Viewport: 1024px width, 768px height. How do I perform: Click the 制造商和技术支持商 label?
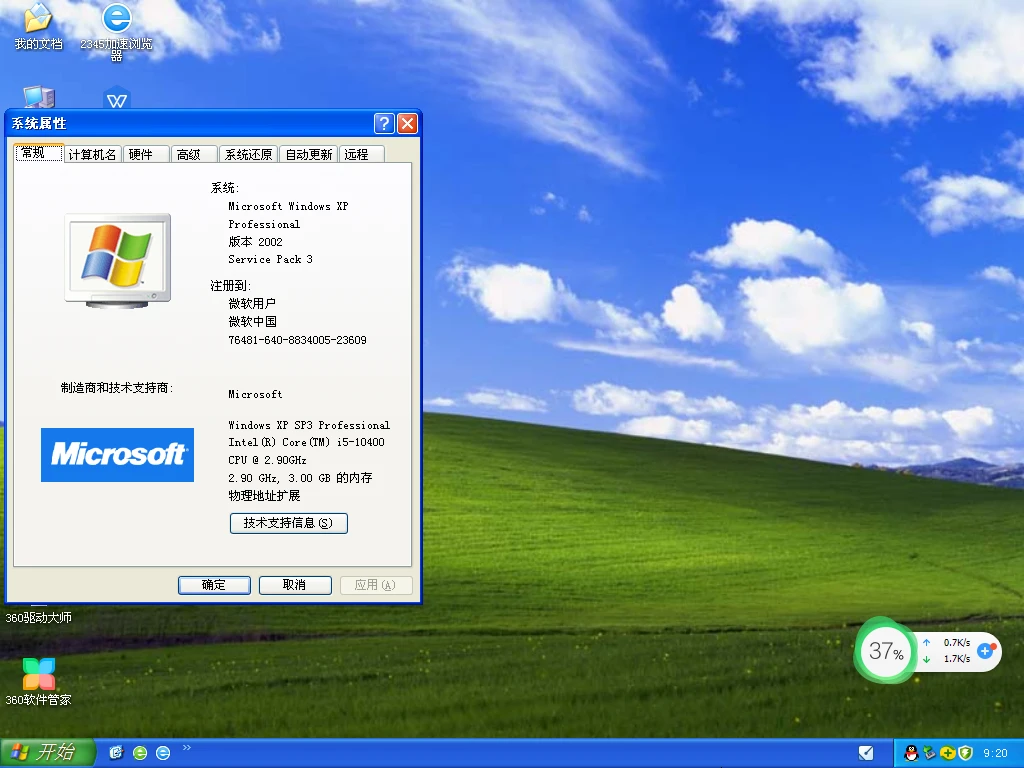(x=117, y=388)
